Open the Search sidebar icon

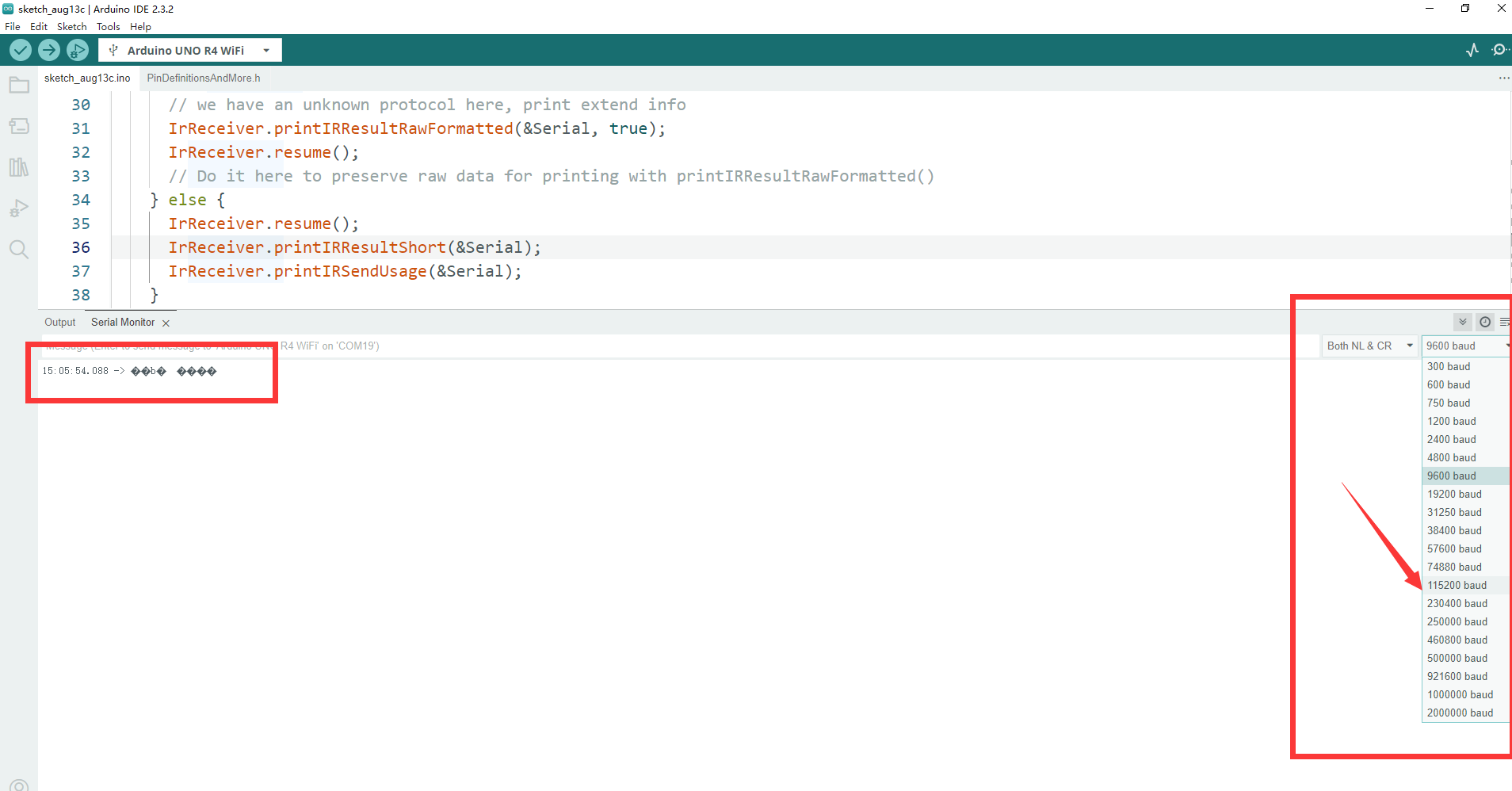[19, 250]
